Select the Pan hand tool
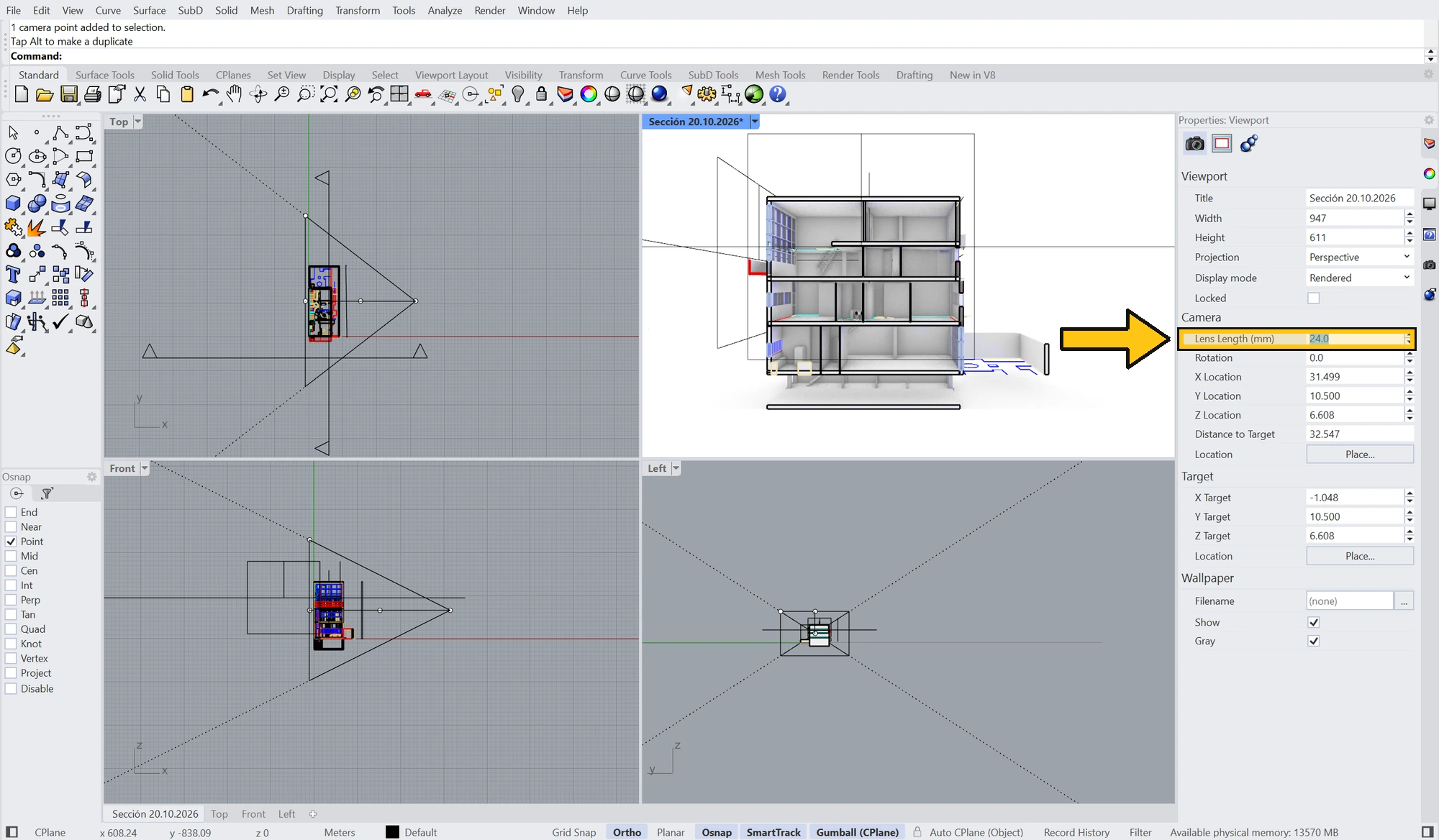Image resolution: width=1439 pixels, height=840 pixels. (235, 94)
